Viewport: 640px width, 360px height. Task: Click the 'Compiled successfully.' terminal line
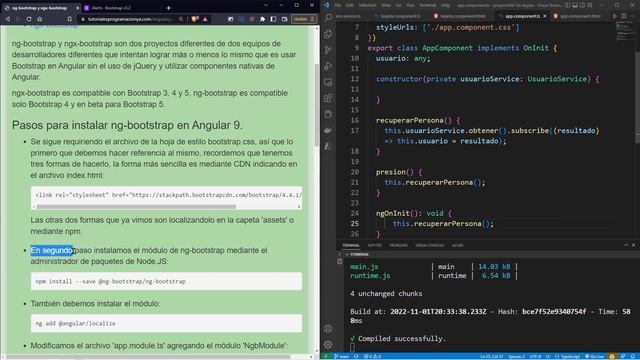pos(398,338)
